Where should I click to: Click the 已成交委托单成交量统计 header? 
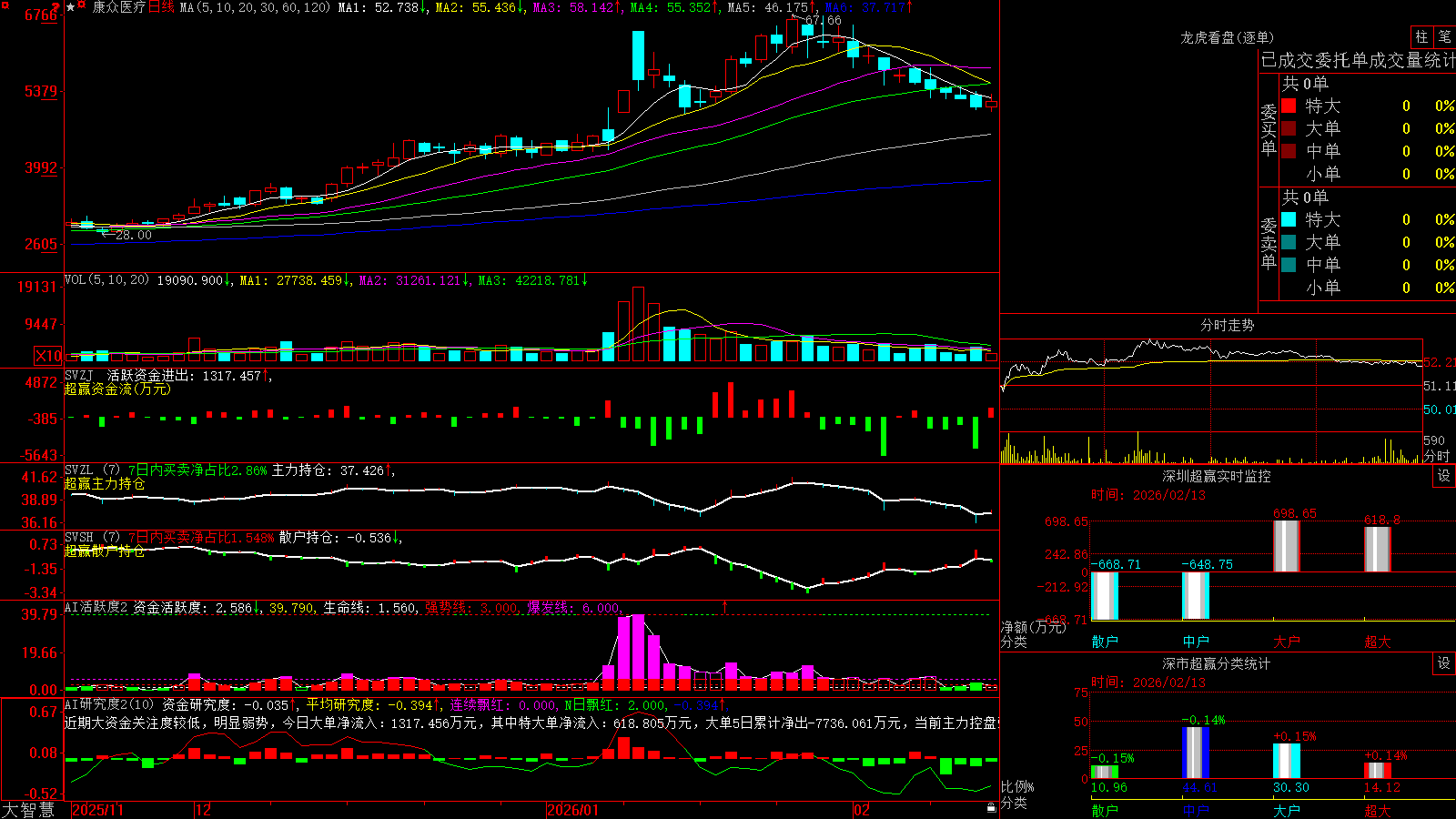point(1358,60)
